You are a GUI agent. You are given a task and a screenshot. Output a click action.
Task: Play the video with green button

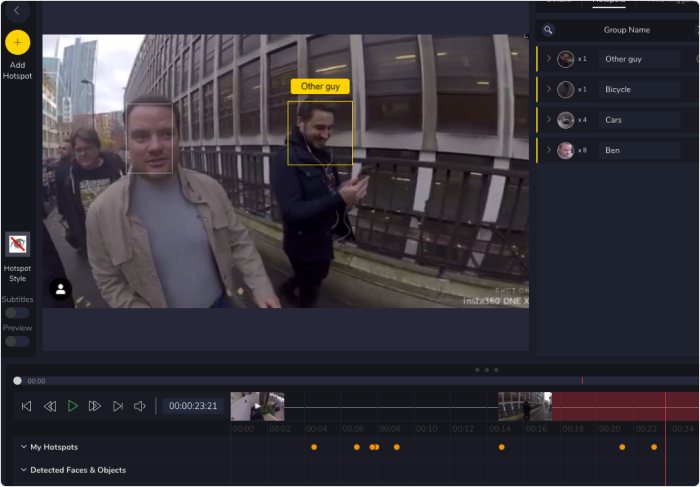point(72,406)
